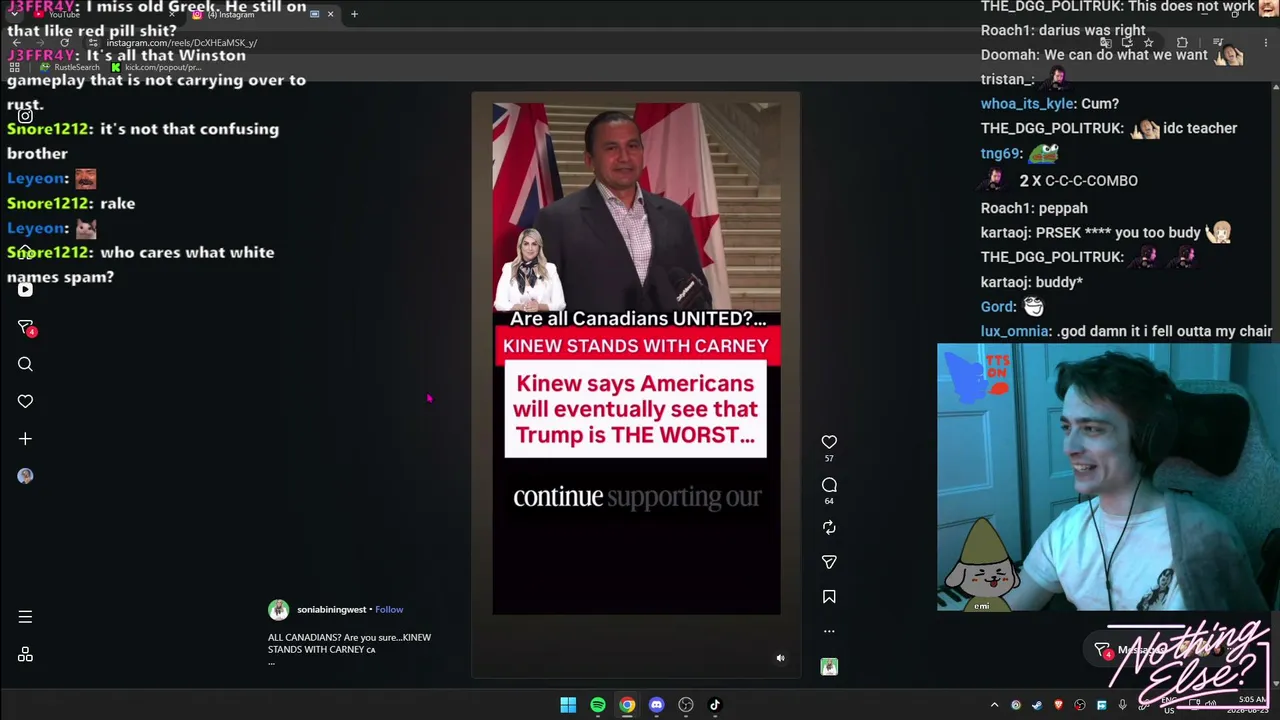The width and height of the screenshot is (1280, 720).
Task: Reload the Instagram page
Action: 65,43
